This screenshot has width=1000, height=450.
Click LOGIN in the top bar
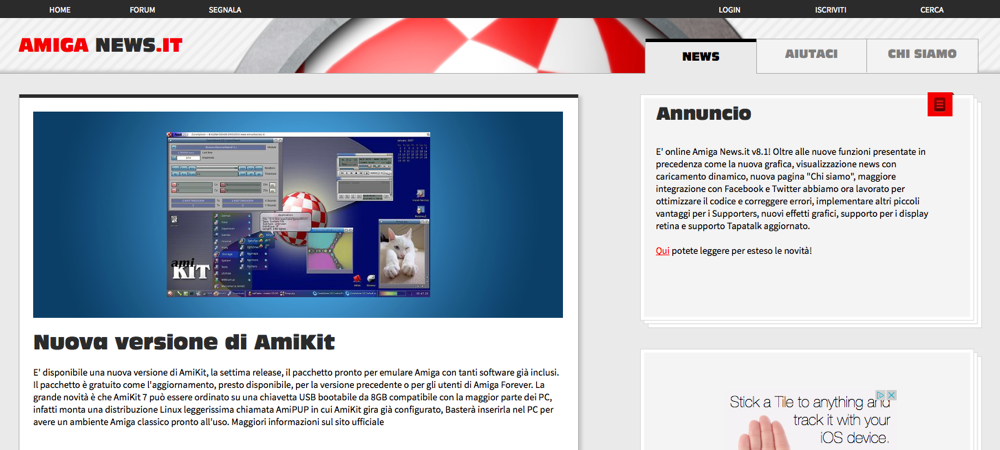coord(729,10)
